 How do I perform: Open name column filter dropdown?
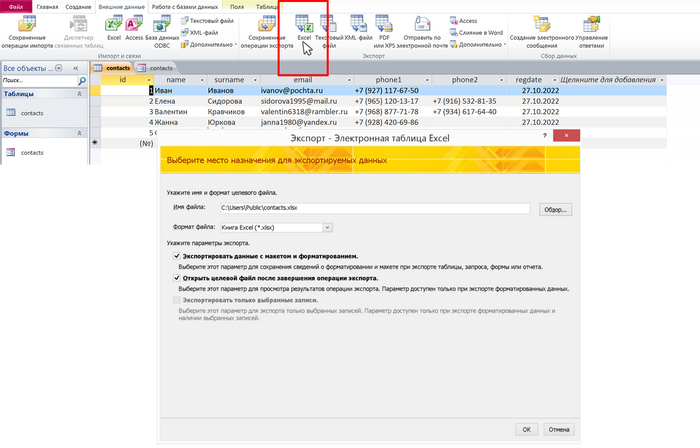click(202, 80)
